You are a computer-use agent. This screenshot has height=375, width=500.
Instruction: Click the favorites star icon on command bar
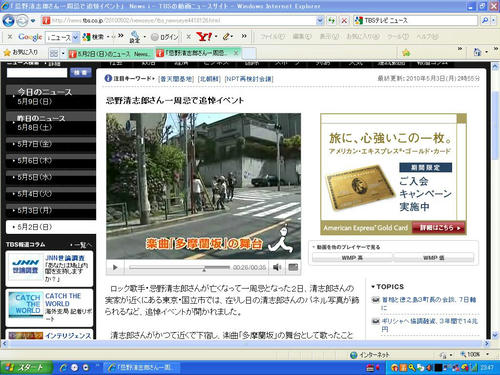(406, 52)
